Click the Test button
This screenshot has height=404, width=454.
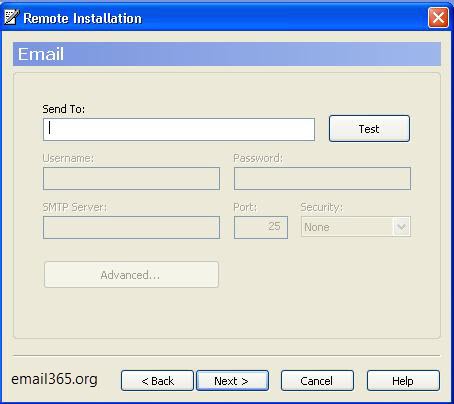coord(369,129)
